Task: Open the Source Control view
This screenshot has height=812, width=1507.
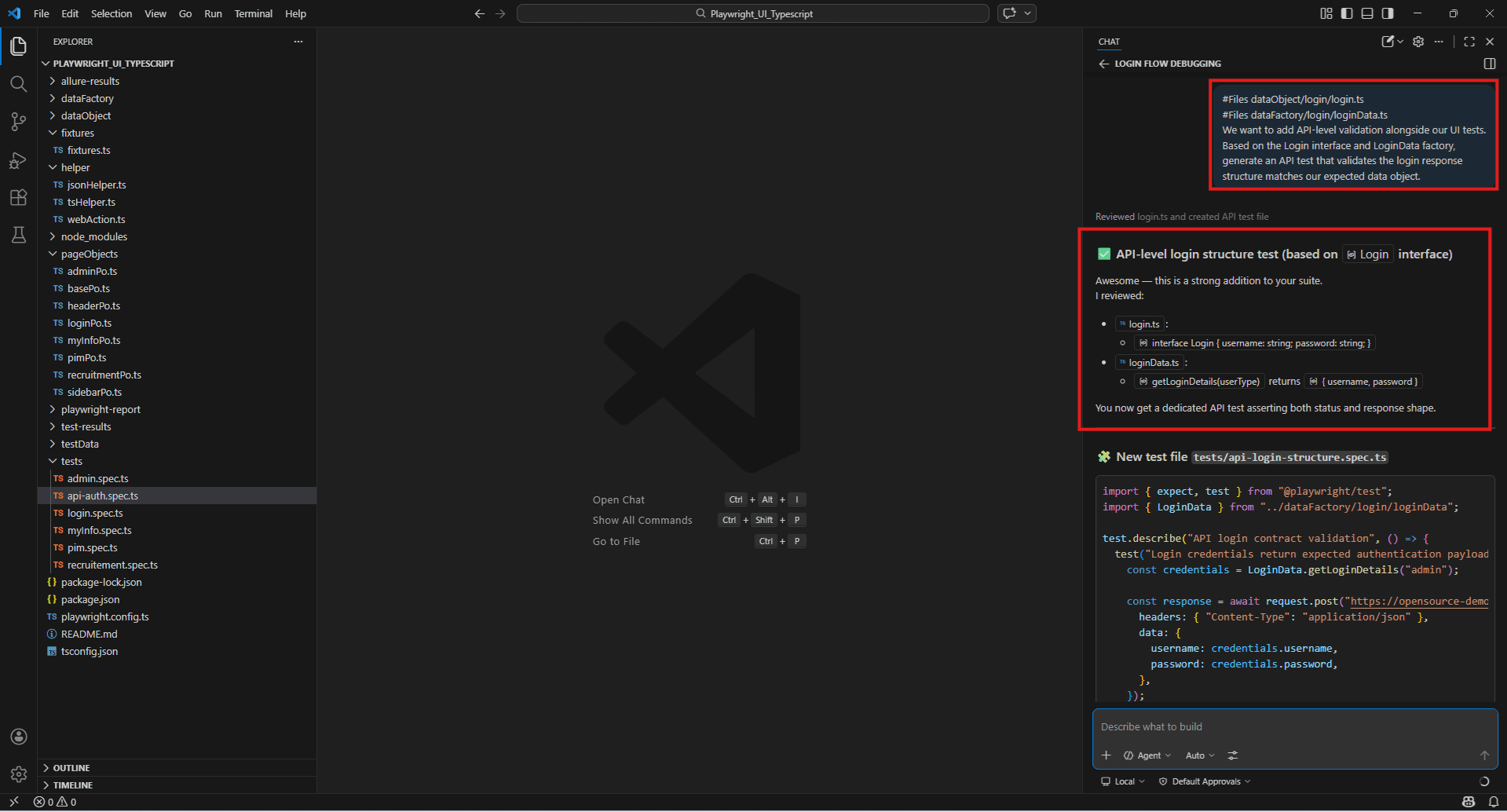Action: pyautogui.click(x=19, y=122)
